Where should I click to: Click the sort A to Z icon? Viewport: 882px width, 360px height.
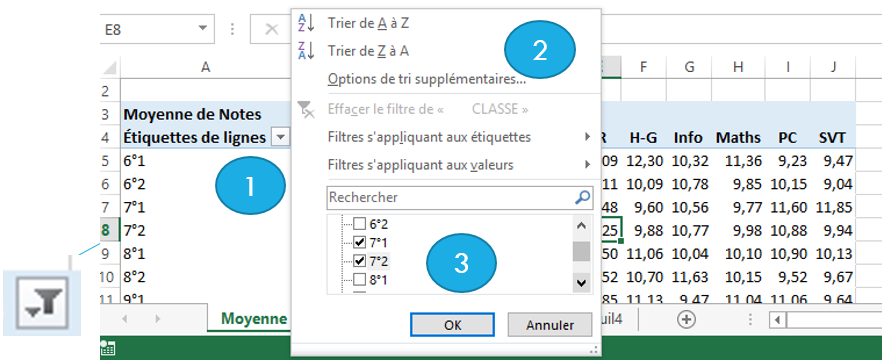tap(306, 24)
